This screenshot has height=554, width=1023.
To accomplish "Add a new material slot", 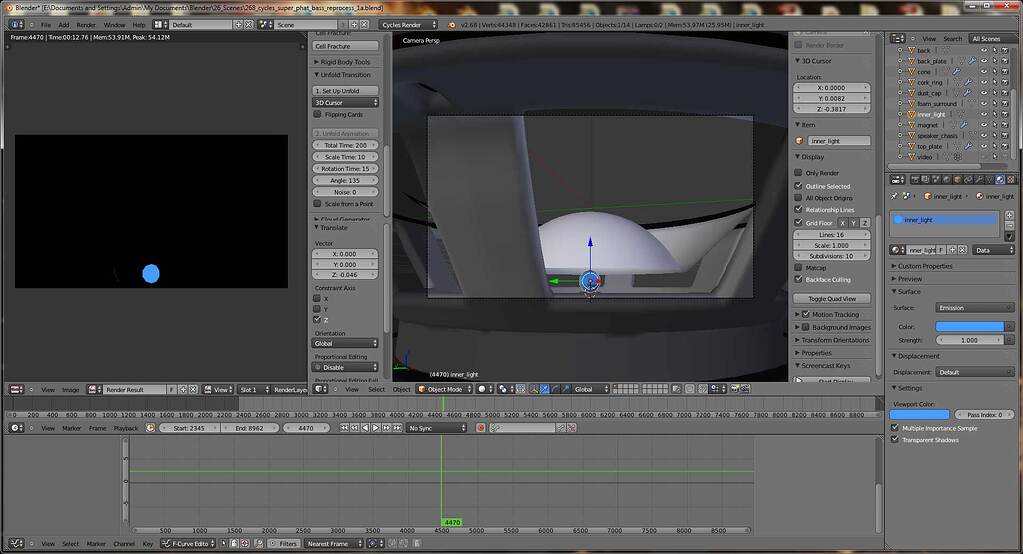I will (x=1009, y=215).
